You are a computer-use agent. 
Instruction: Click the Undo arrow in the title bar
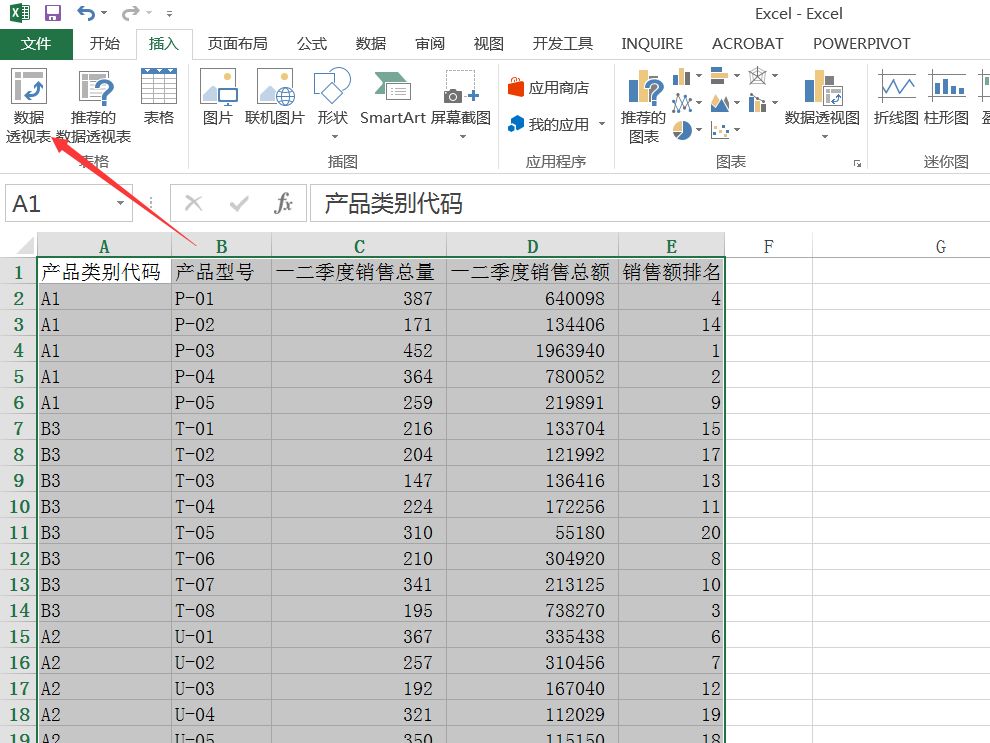[x=86, y=14]
